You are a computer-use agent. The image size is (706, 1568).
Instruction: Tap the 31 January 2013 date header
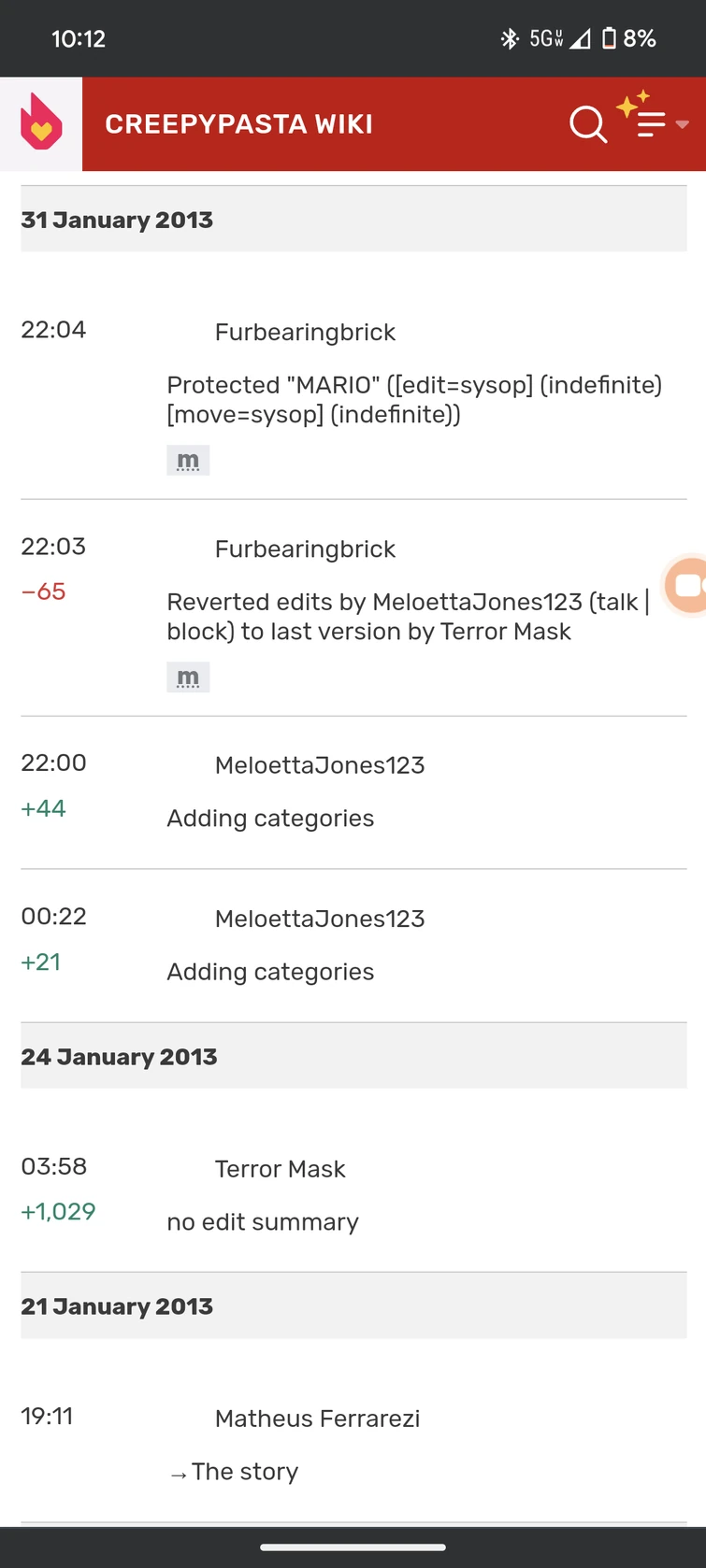(x=117, y=220)
